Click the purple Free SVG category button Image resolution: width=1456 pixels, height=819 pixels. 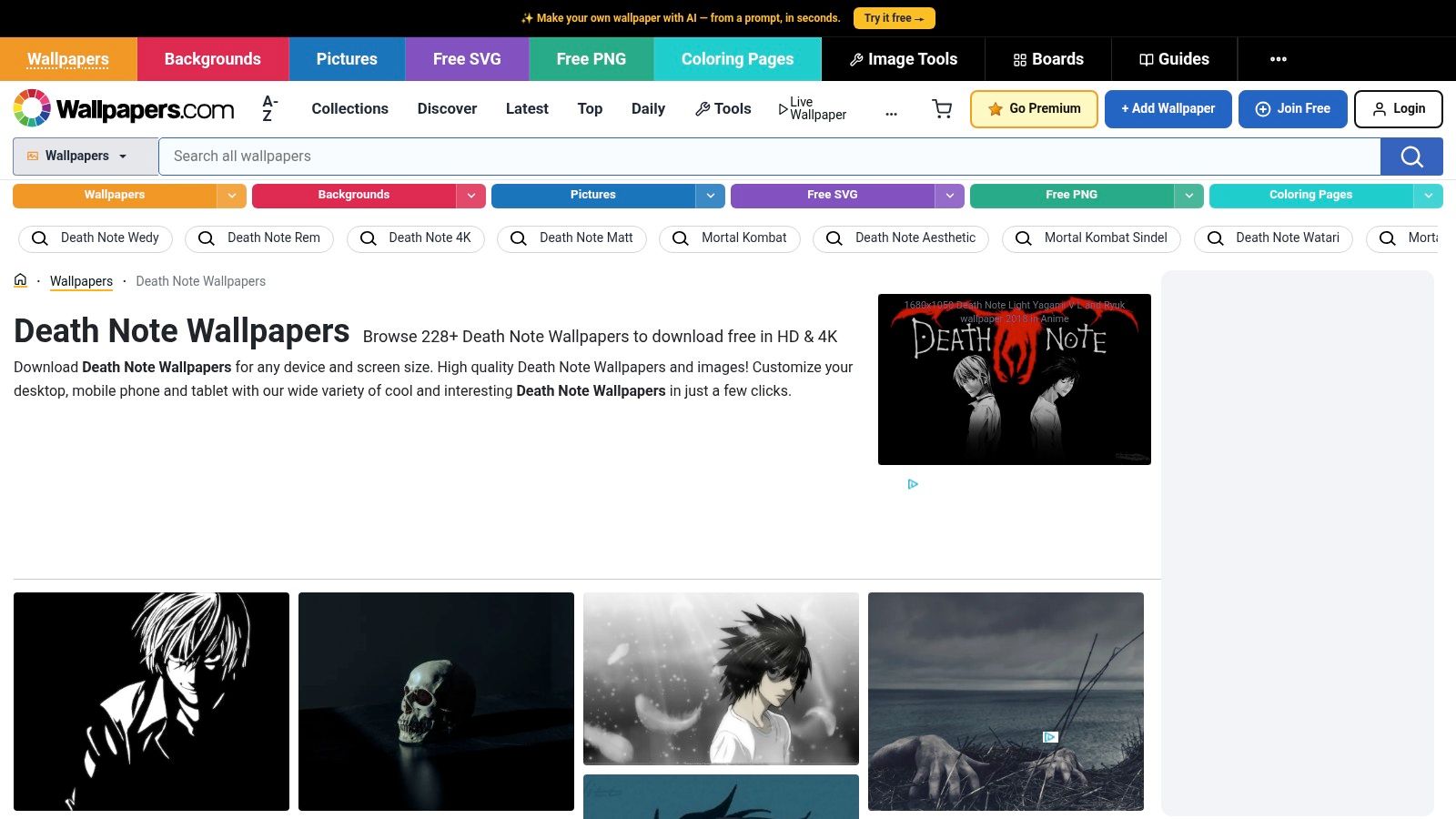pos(833,196)
